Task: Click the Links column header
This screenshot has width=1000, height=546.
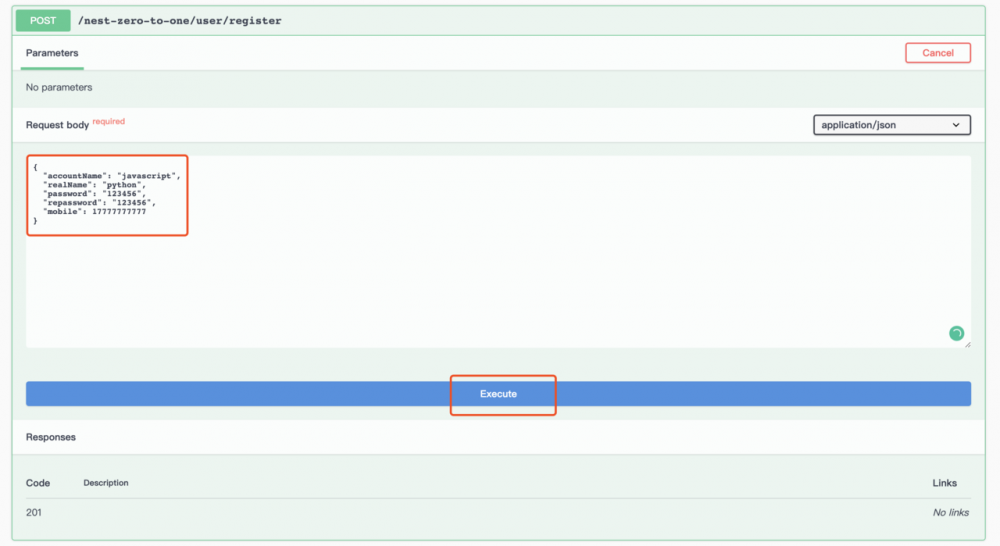Action: [x=945, y=483]
